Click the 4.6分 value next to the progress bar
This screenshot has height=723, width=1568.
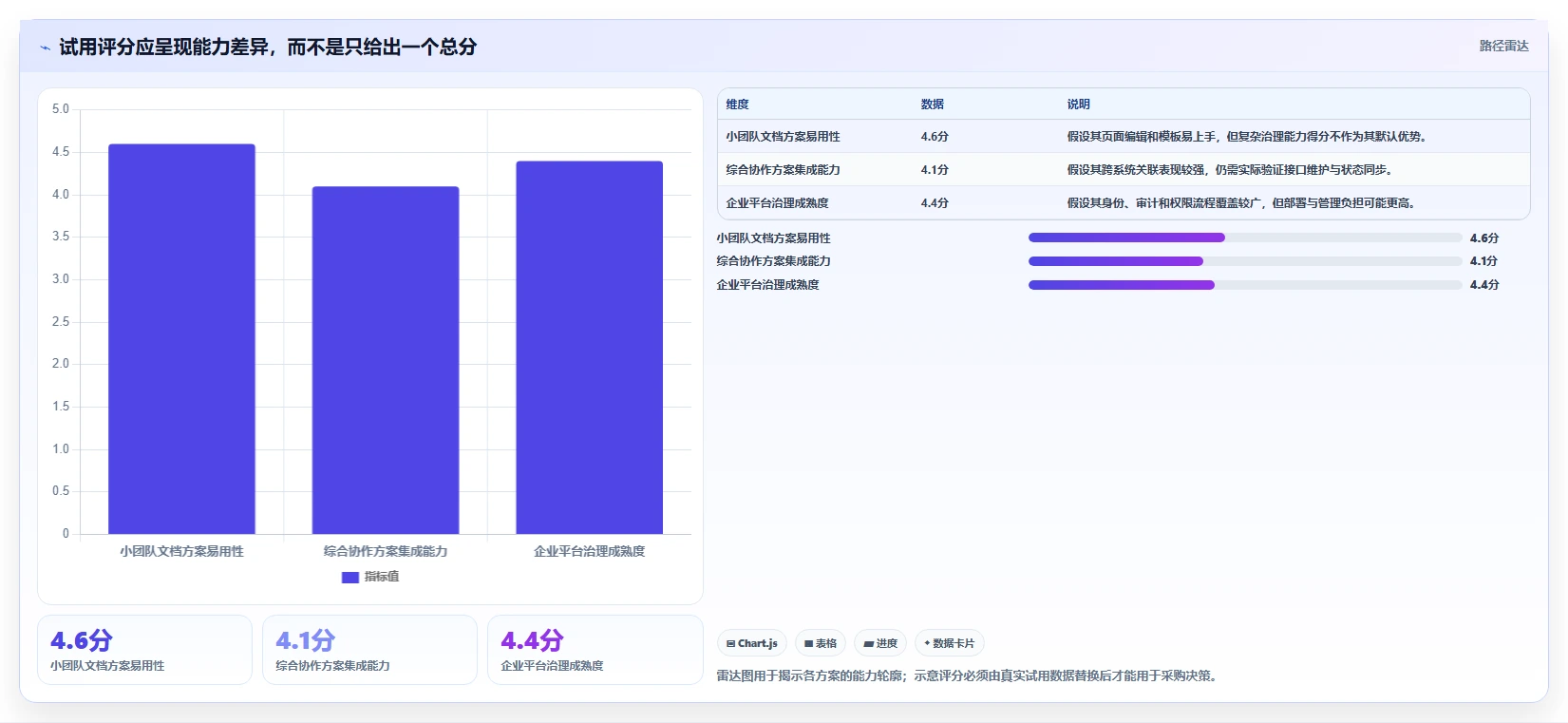point(1484,238)
